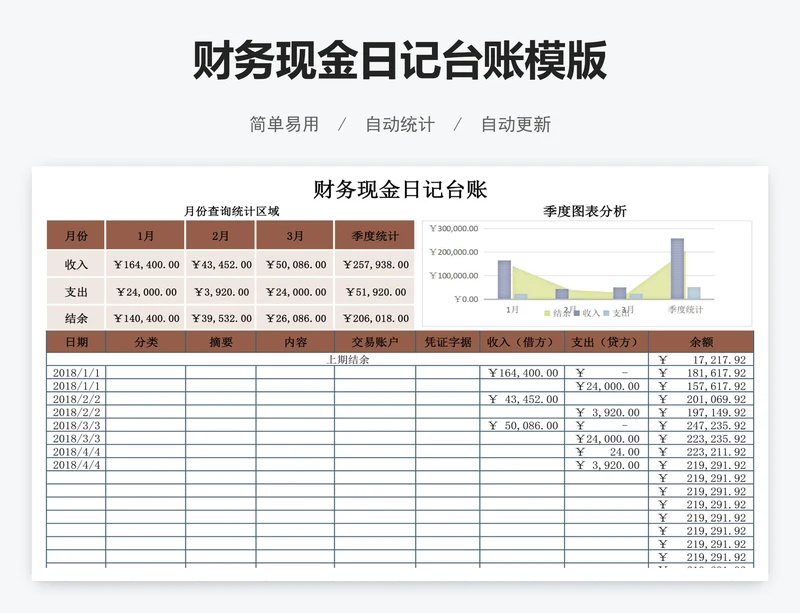
Task: Click the 结余 row label in the summary table
Action: click(76, 318)
